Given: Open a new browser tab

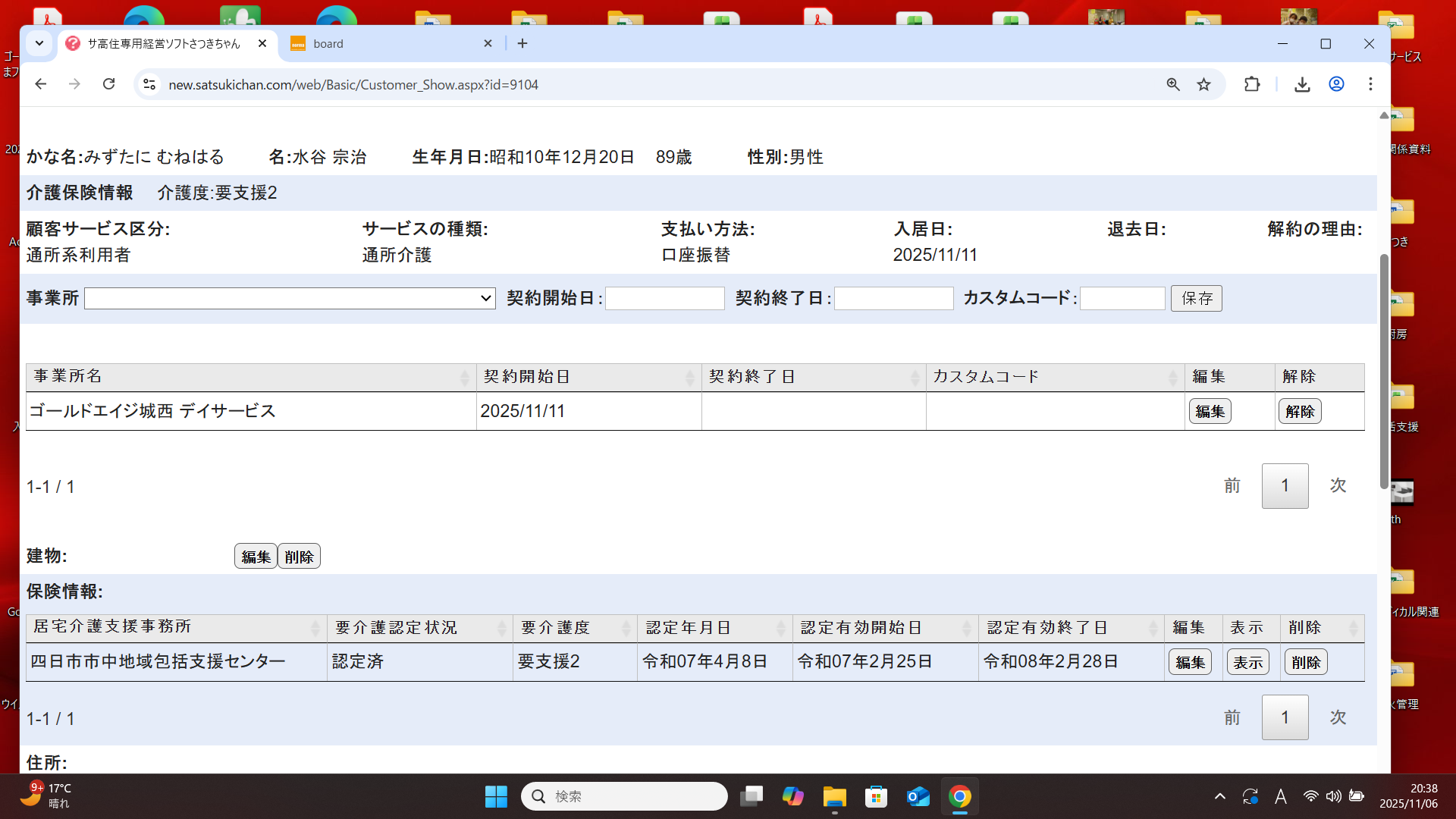Looking at the screenshot, I should point(522,43).
